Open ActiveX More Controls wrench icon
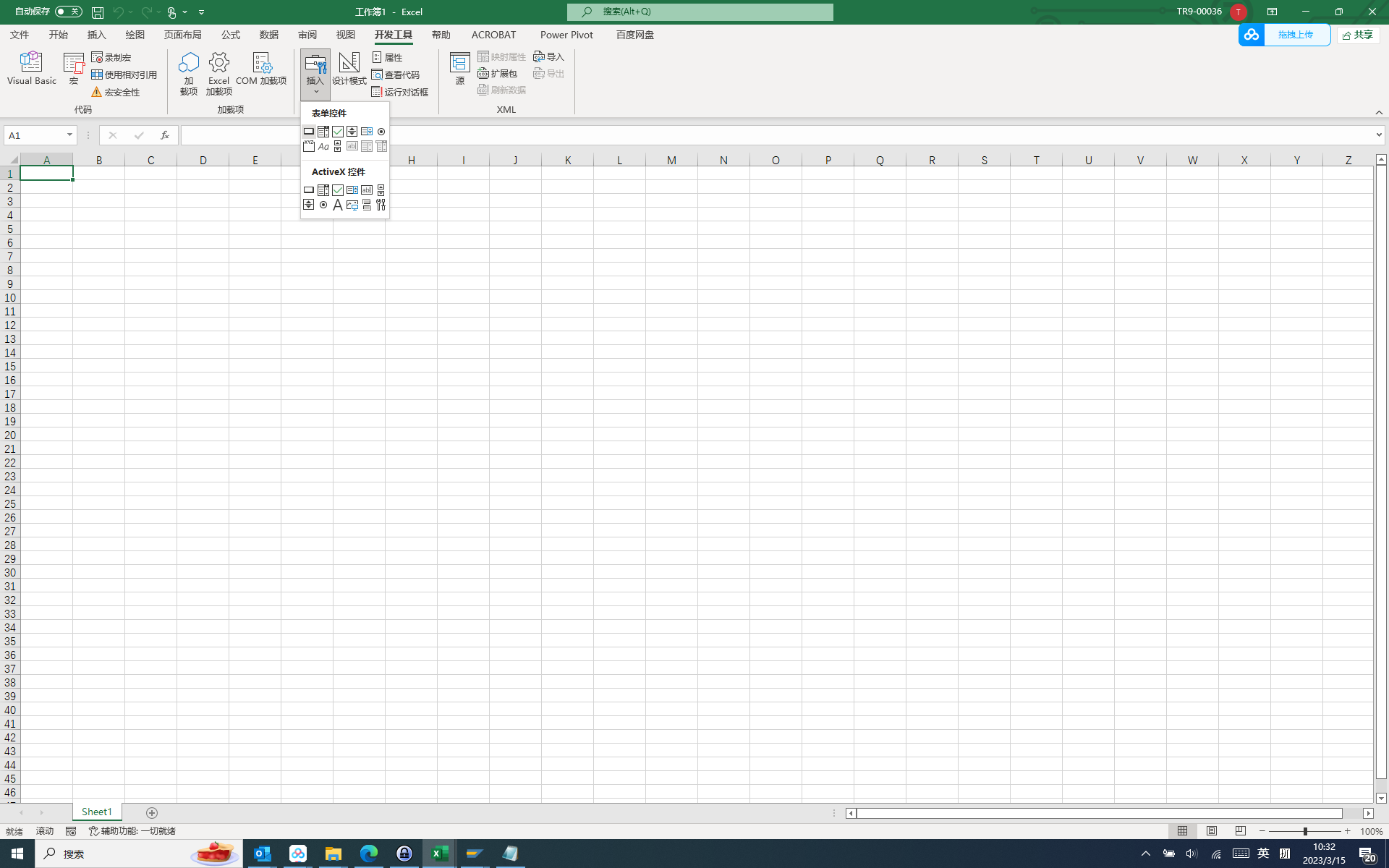1389x868 pixels. (x=381, y=205)
